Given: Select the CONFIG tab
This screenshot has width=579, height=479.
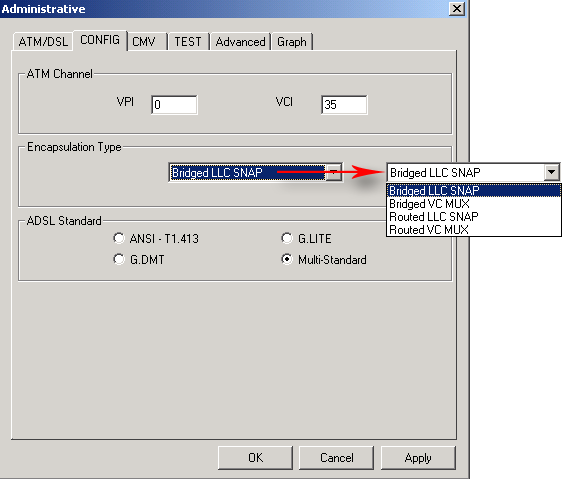Looking at the screenshot, I should (100, 40).
